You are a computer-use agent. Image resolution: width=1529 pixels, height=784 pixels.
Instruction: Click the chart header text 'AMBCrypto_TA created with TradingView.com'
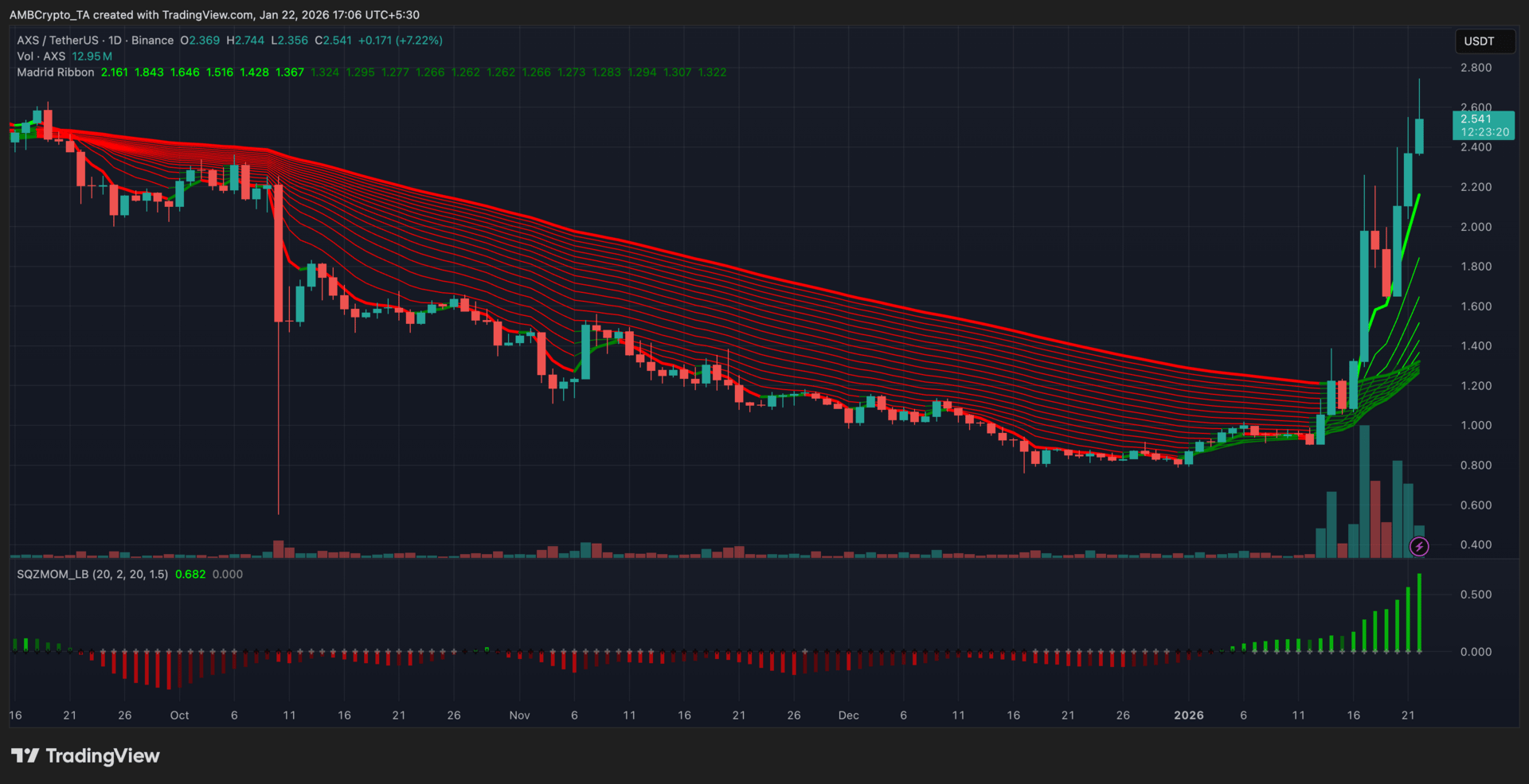pos(131,15)
